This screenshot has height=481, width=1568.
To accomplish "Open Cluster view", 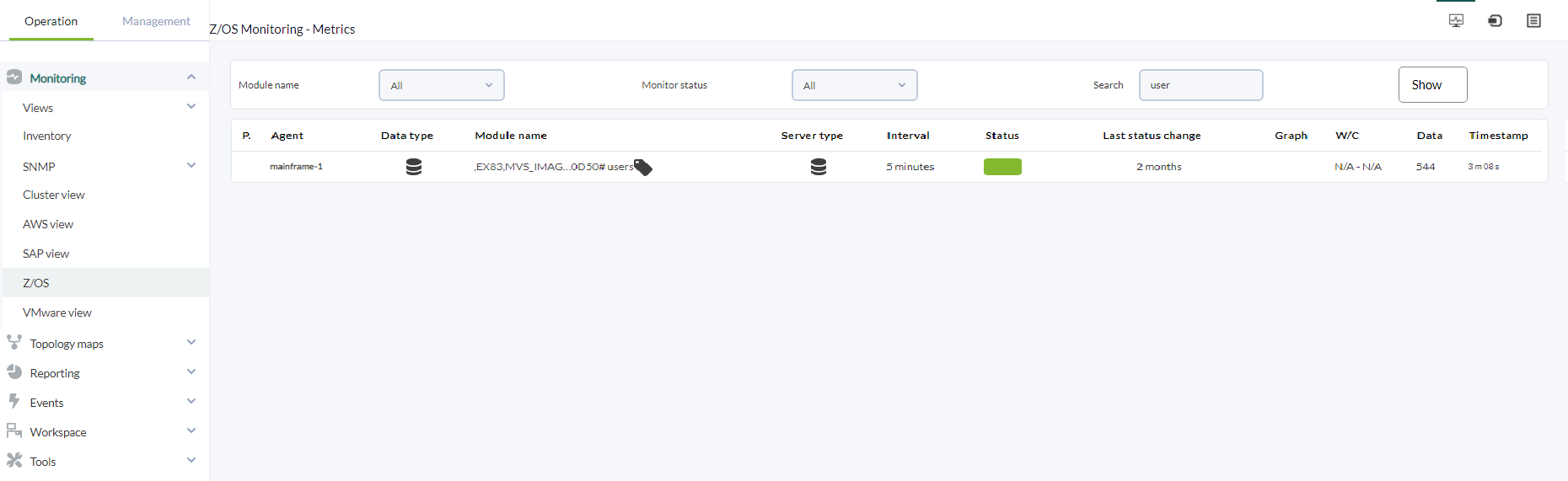I will [54, 195].
